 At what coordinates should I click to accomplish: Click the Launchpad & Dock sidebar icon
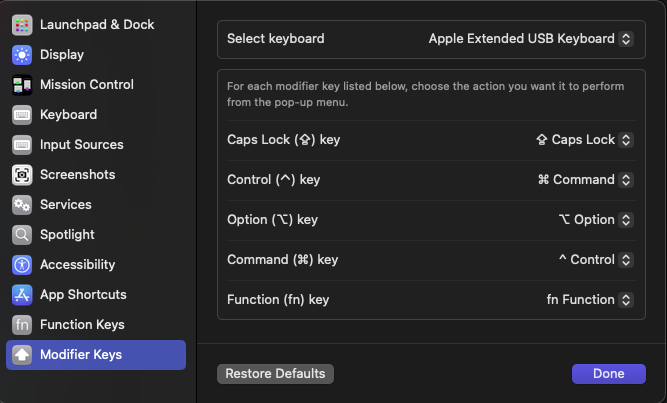click(x=22, y=24)
